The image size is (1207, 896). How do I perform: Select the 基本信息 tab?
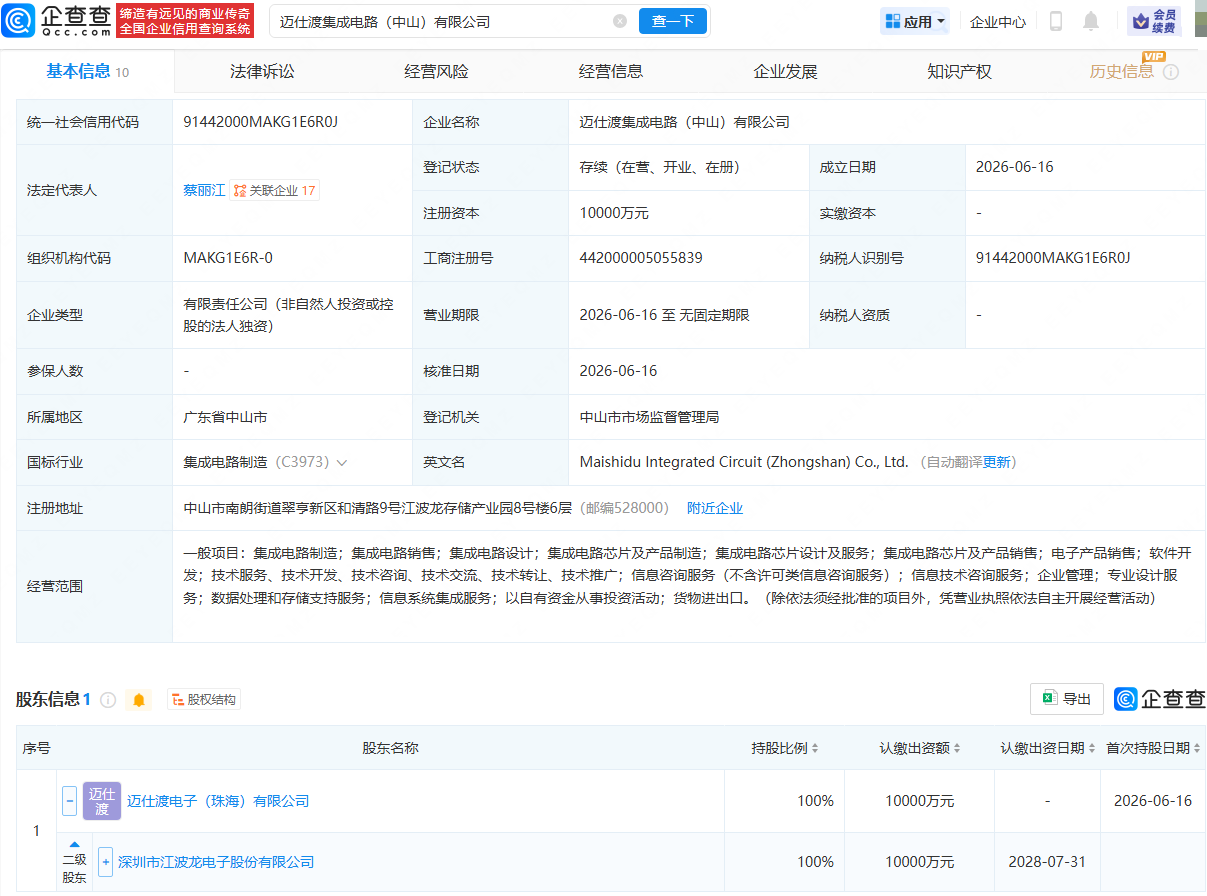(x=88, y=71)
